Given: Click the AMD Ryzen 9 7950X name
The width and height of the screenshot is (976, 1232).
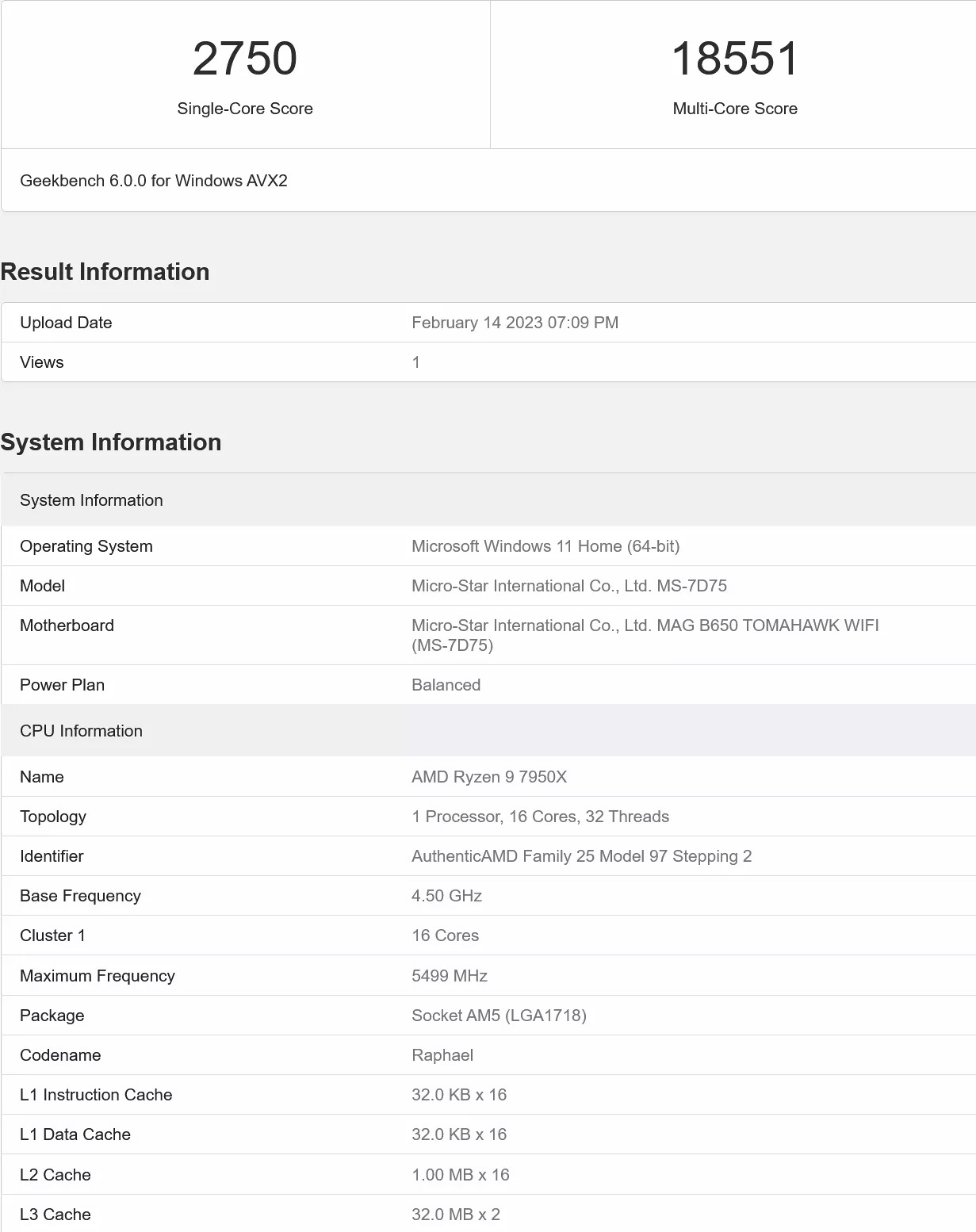Looking at the screenshot, I should (489, 777).
